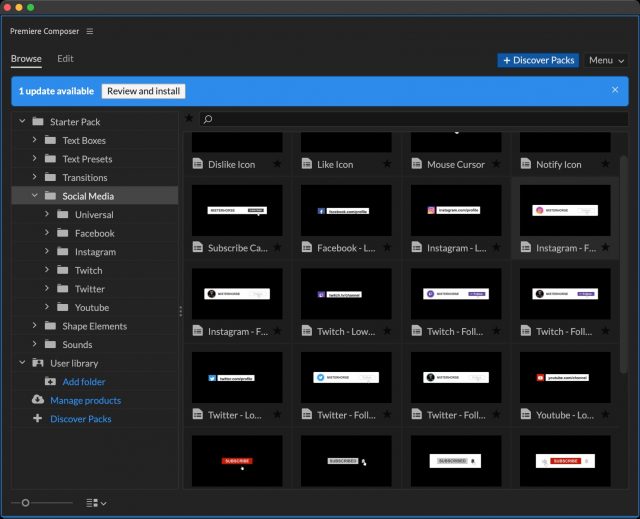
Task: Open the Premiere Composer panel hamburger menu
Action: tap(90, 31)
